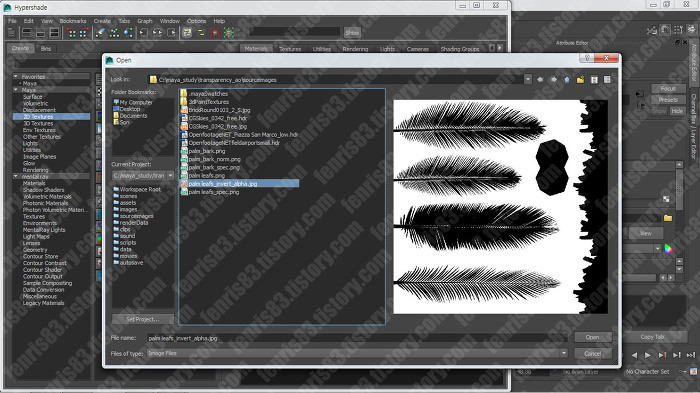Image resolution: width=700 pixels, height=393 pixels.
Task: Open the 3dPaintTextures folder
Action: point(208,102)
